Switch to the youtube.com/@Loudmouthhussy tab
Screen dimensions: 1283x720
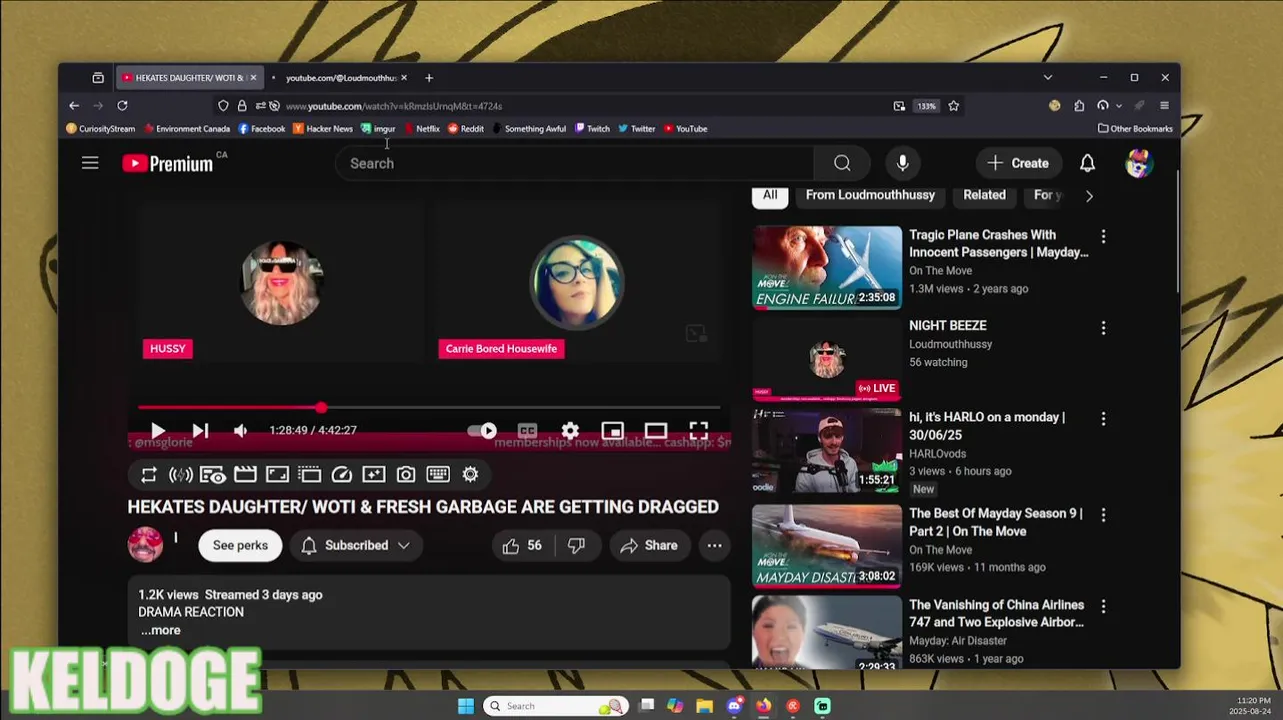point(343,78)
